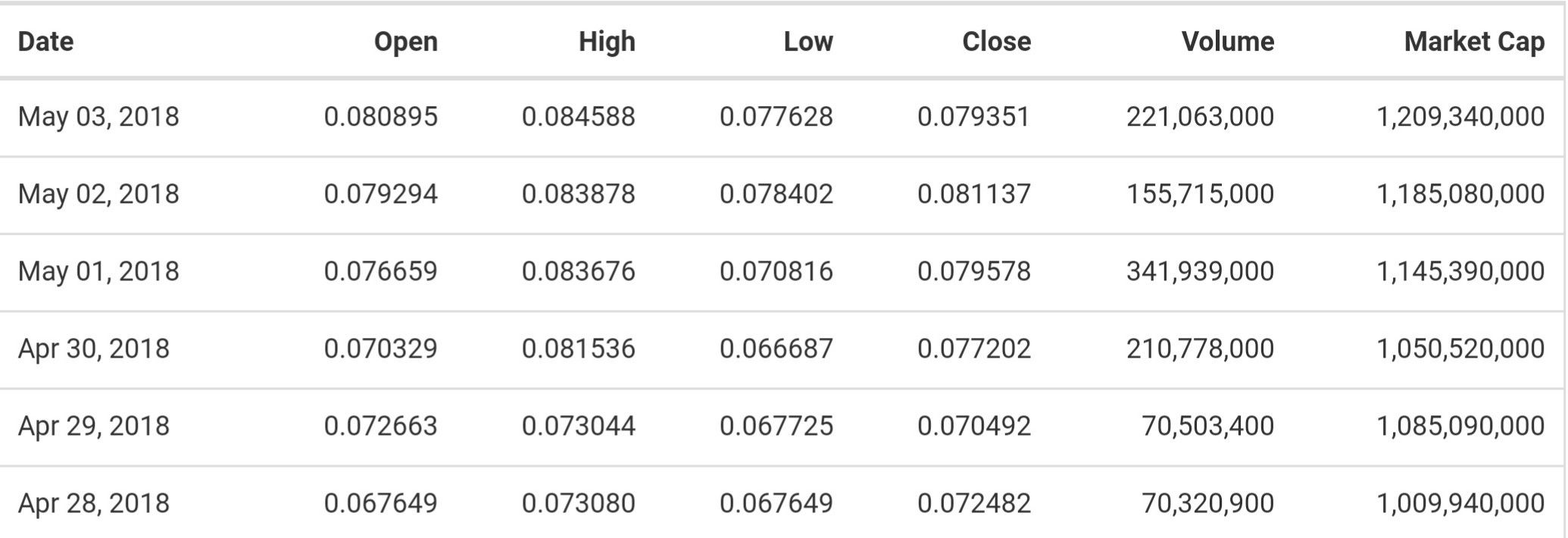Image resolution: width=1568 pixels, height=538 pixels.
Task: Select the Close column header
Action: (x=996, y=41)
